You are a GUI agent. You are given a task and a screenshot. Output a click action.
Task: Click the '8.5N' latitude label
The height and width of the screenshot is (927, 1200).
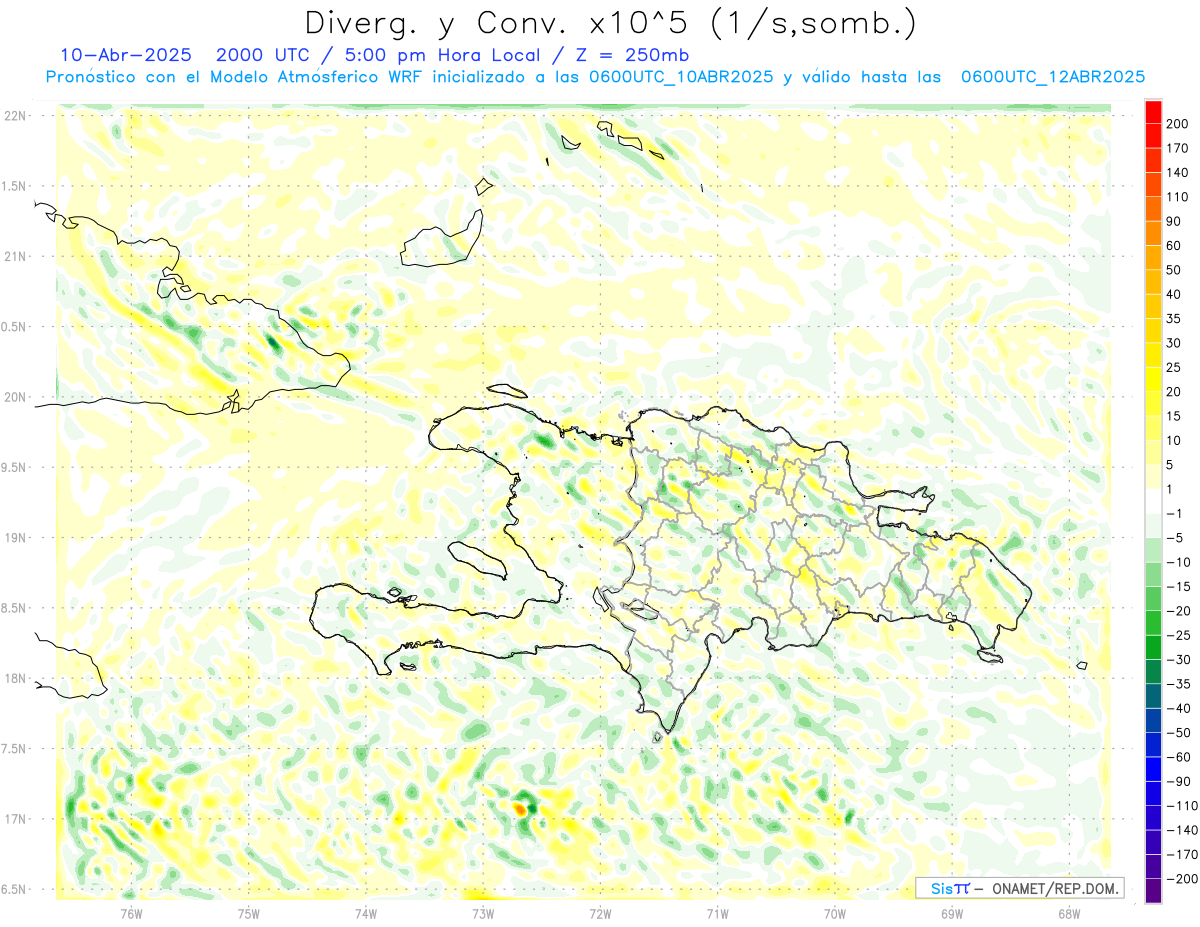[14, 608]
